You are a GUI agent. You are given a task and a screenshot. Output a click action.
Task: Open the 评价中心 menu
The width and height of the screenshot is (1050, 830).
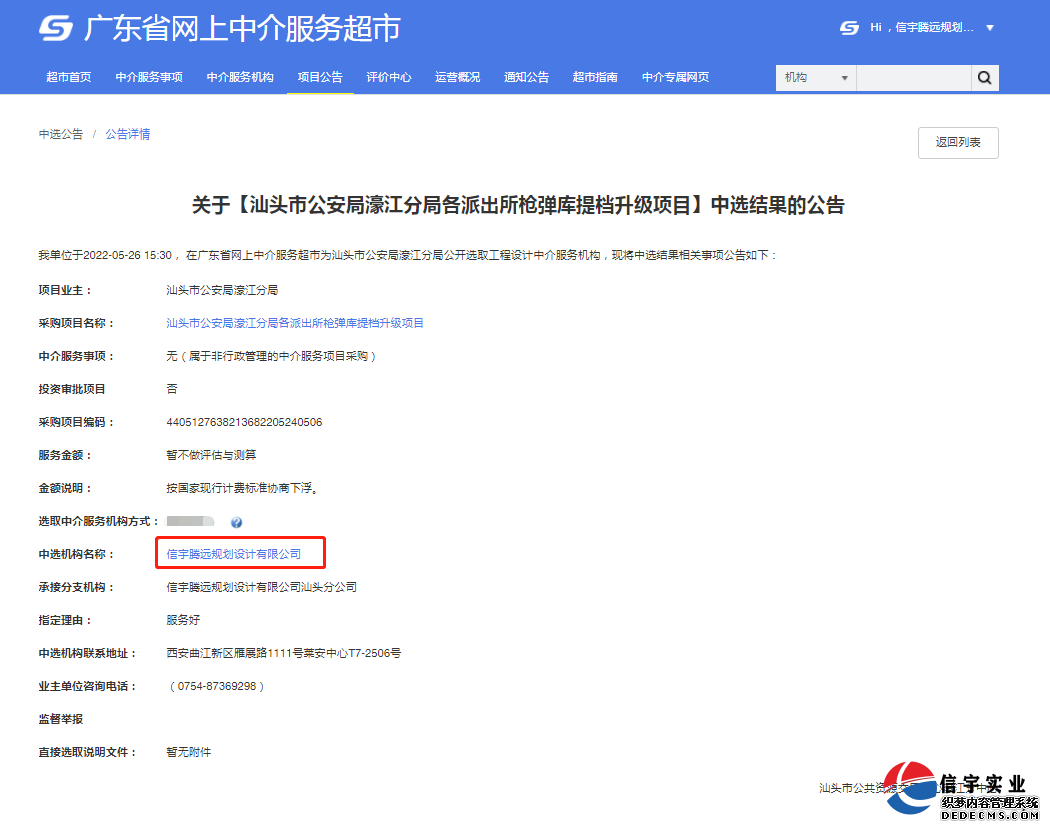(389, 77)
